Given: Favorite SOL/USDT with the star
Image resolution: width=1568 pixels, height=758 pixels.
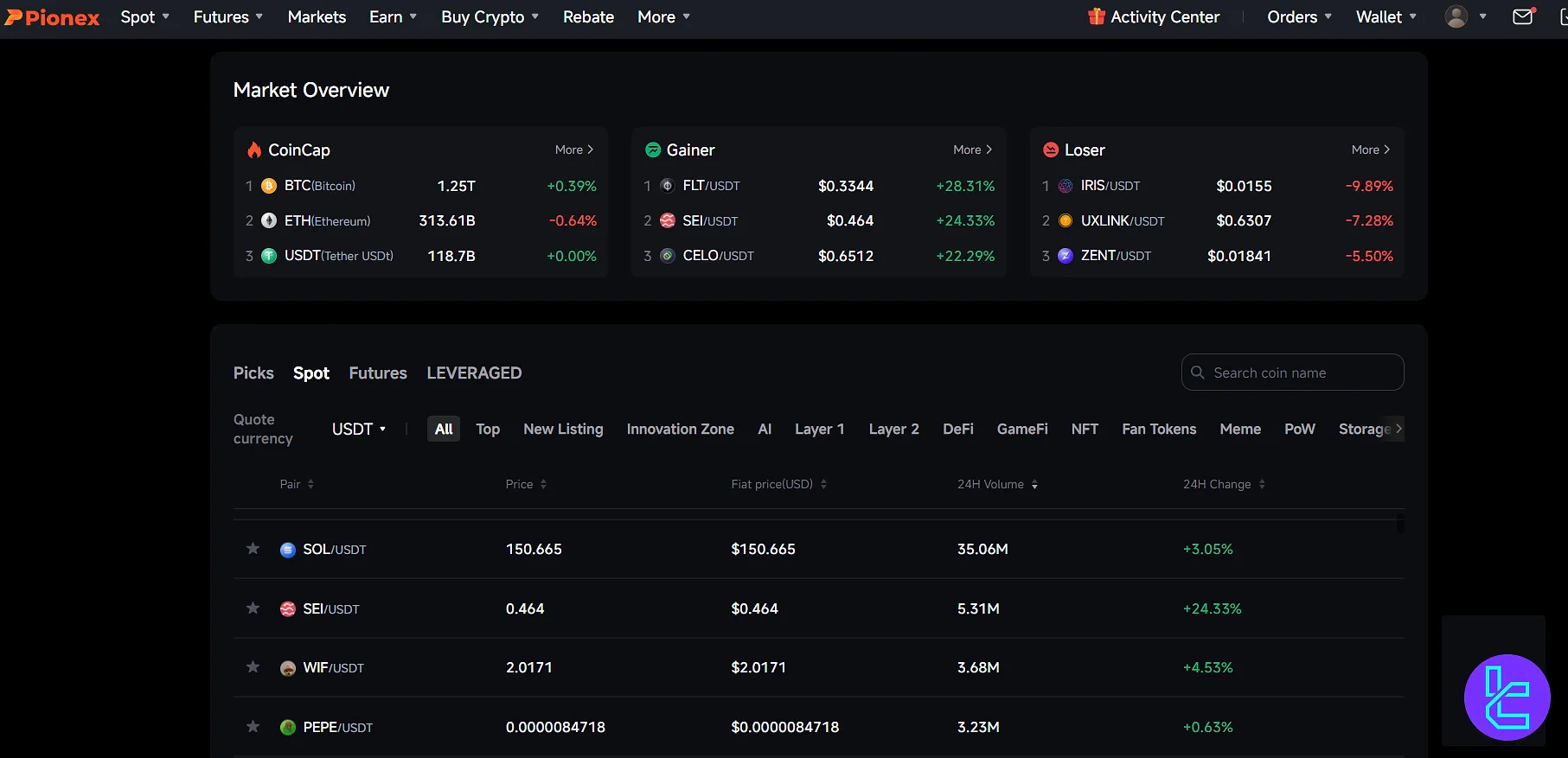Looking at the screenshot, I should (253, 548).
